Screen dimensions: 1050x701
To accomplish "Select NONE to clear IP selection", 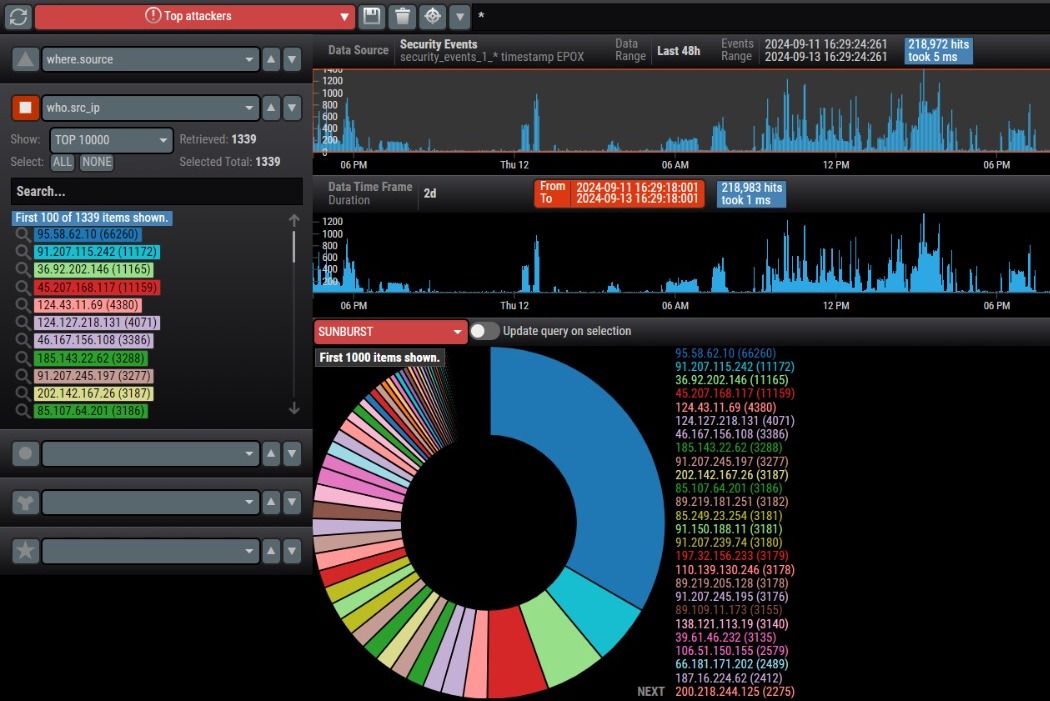I will [96, 162].
